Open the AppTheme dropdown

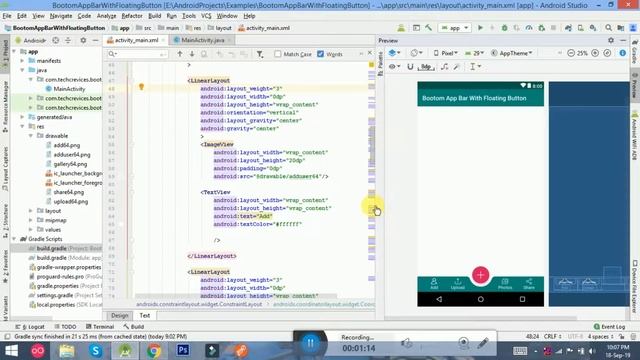point(512,53)
